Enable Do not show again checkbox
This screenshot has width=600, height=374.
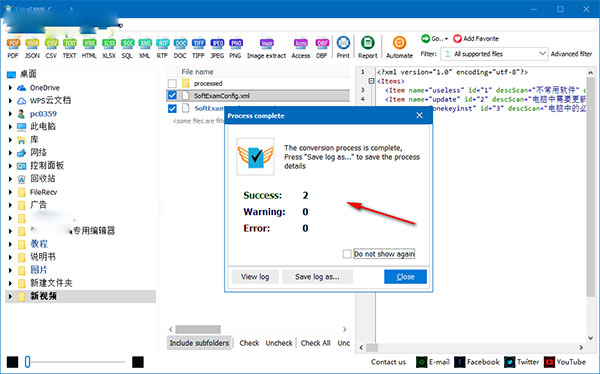tap(347, 254)
